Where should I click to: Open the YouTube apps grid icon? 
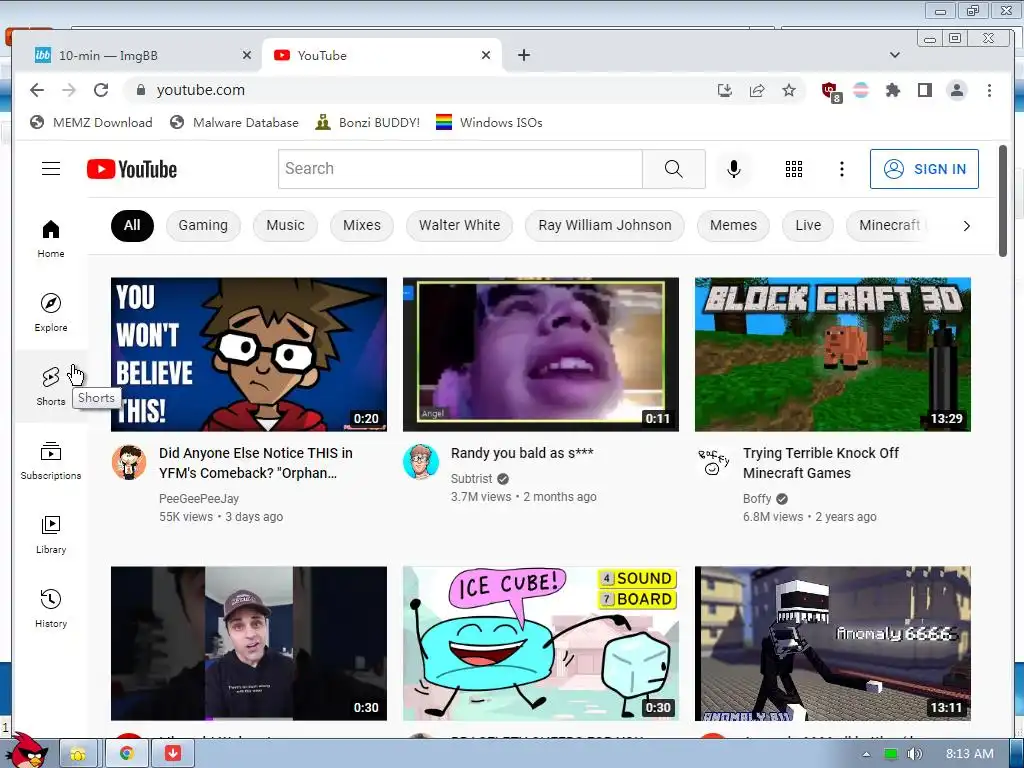click(x=793, y=168)
